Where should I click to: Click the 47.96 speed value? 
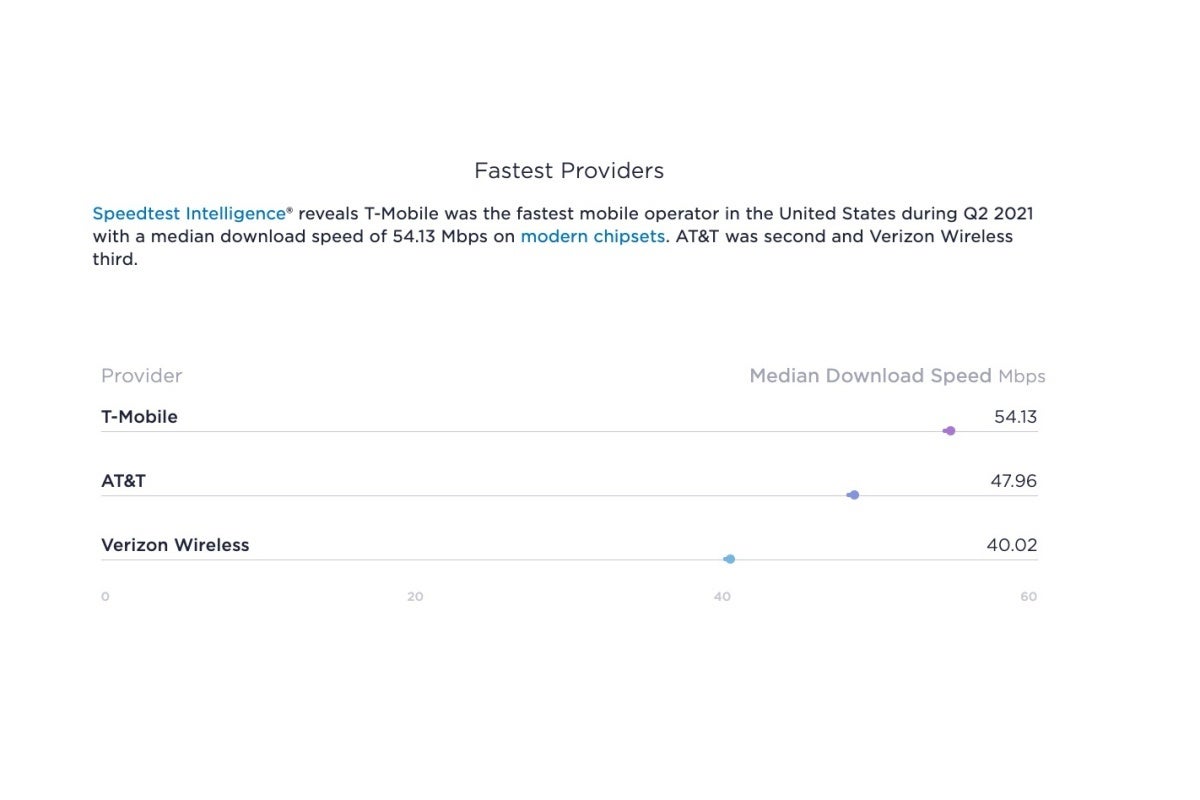click(1013, 481)
